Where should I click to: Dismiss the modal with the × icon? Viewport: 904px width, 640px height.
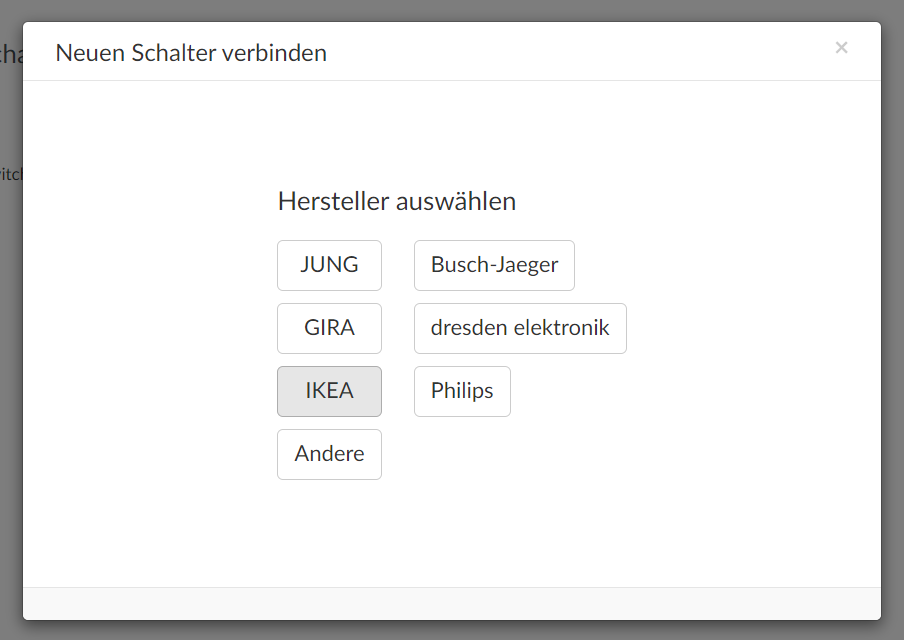pyautogui.click(x=841, y=48)
